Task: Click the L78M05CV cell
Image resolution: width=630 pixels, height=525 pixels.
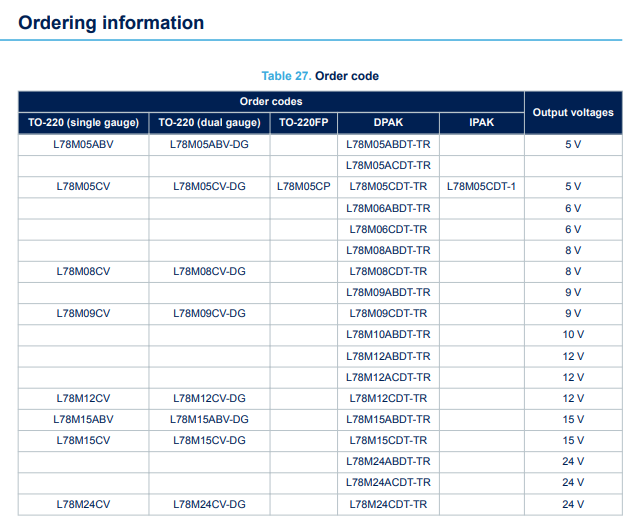Action: point(84,187)
